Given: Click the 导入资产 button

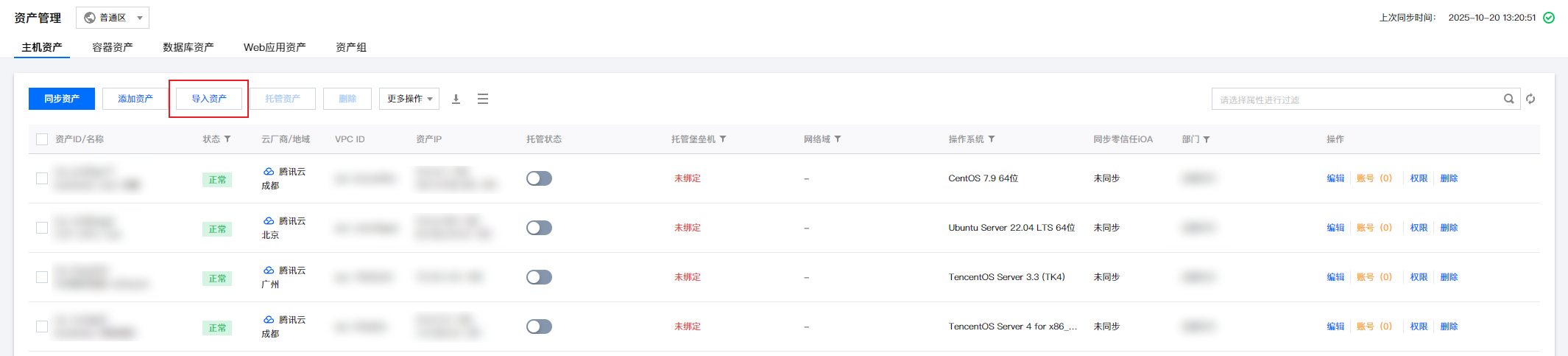Looking at the screenshot, I should click(x=209, y=99).
